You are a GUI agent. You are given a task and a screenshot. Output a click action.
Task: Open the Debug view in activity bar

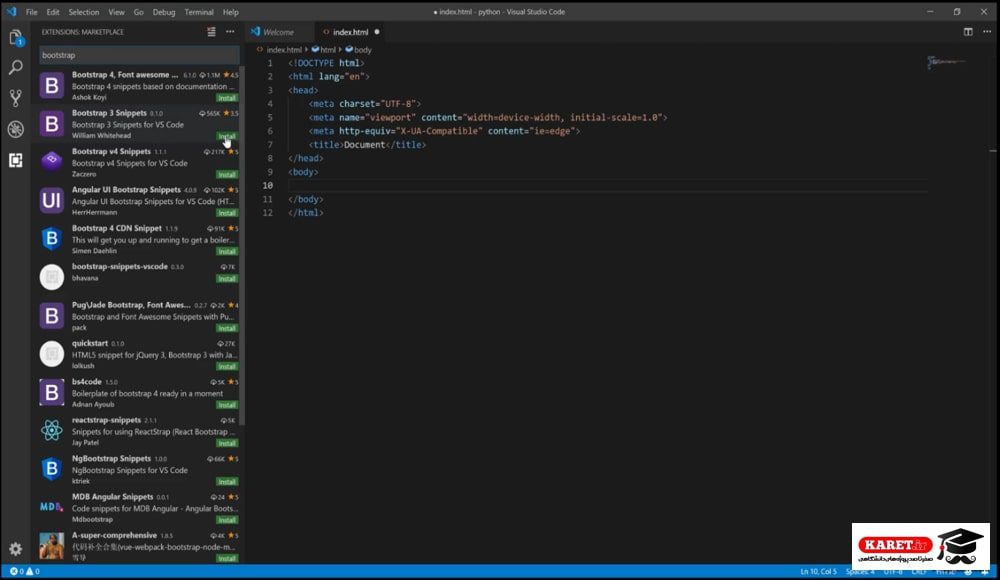pos(16,129)
